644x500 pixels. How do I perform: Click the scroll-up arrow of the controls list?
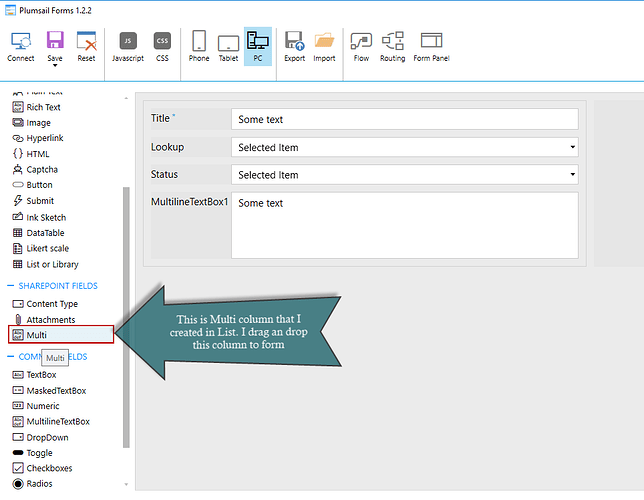(x=126, y=98)
